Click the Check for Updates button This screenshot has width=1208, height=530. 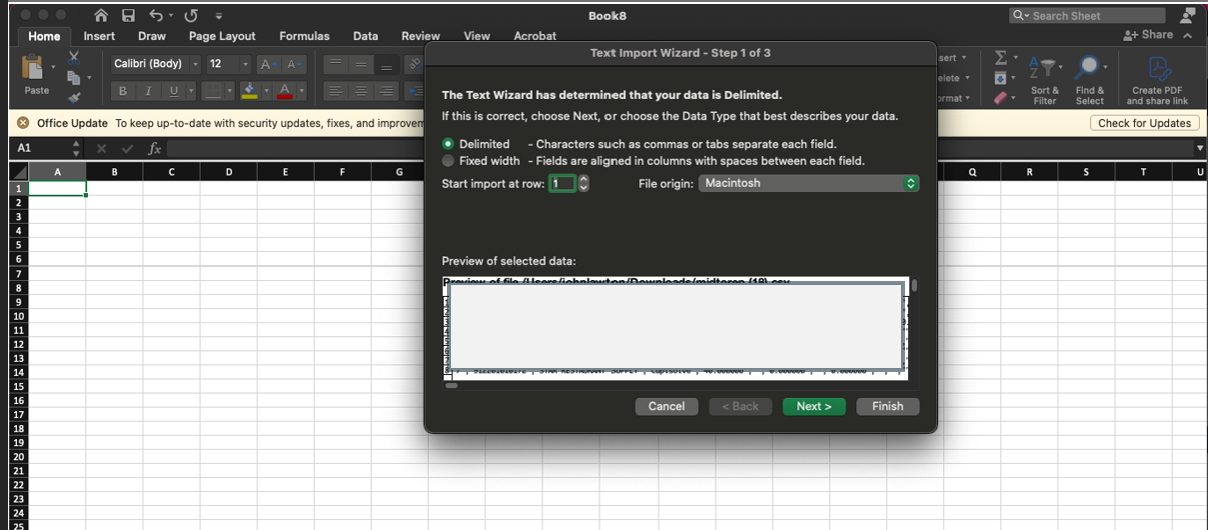pos(1144,123)
